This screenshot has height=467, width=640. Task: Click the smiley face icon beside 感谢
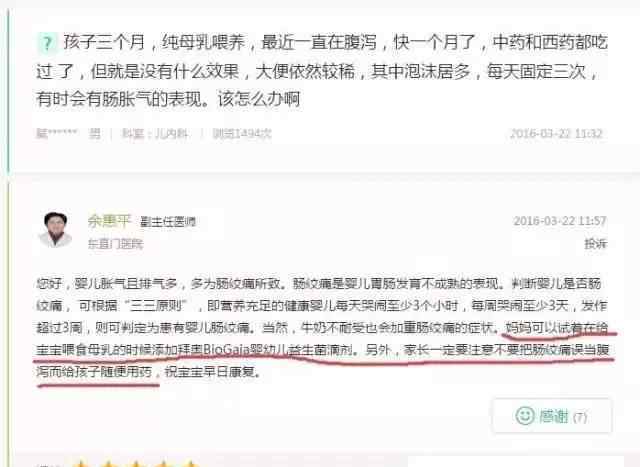525,416
